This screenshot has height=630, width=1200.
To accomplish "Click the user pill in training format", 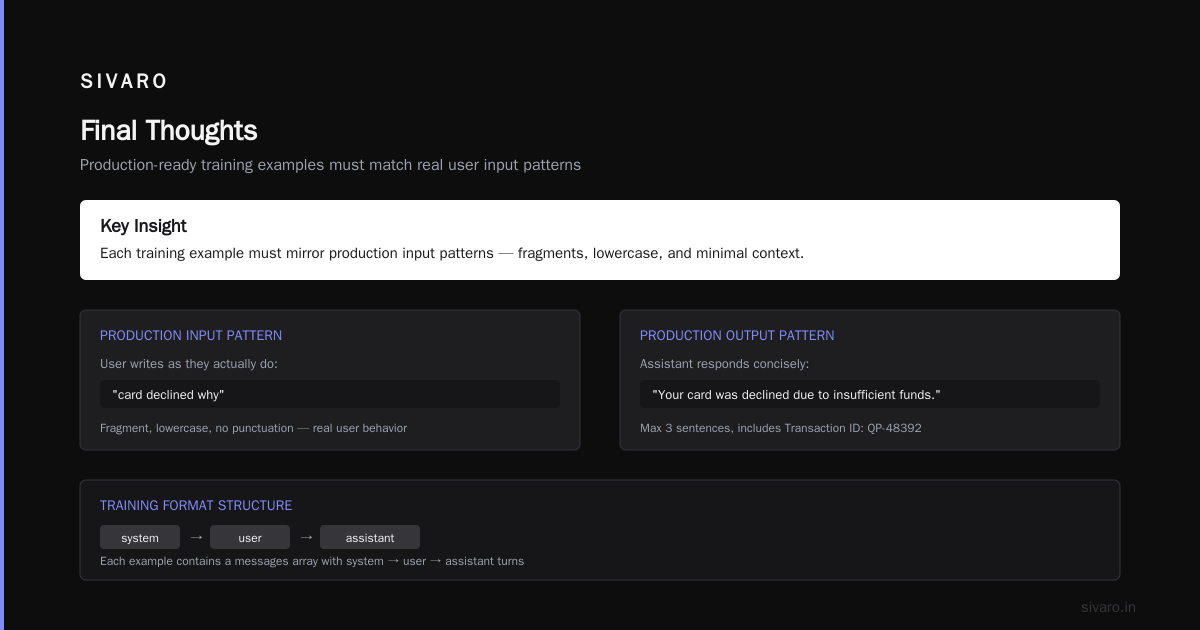I will (x=250, y=538).
